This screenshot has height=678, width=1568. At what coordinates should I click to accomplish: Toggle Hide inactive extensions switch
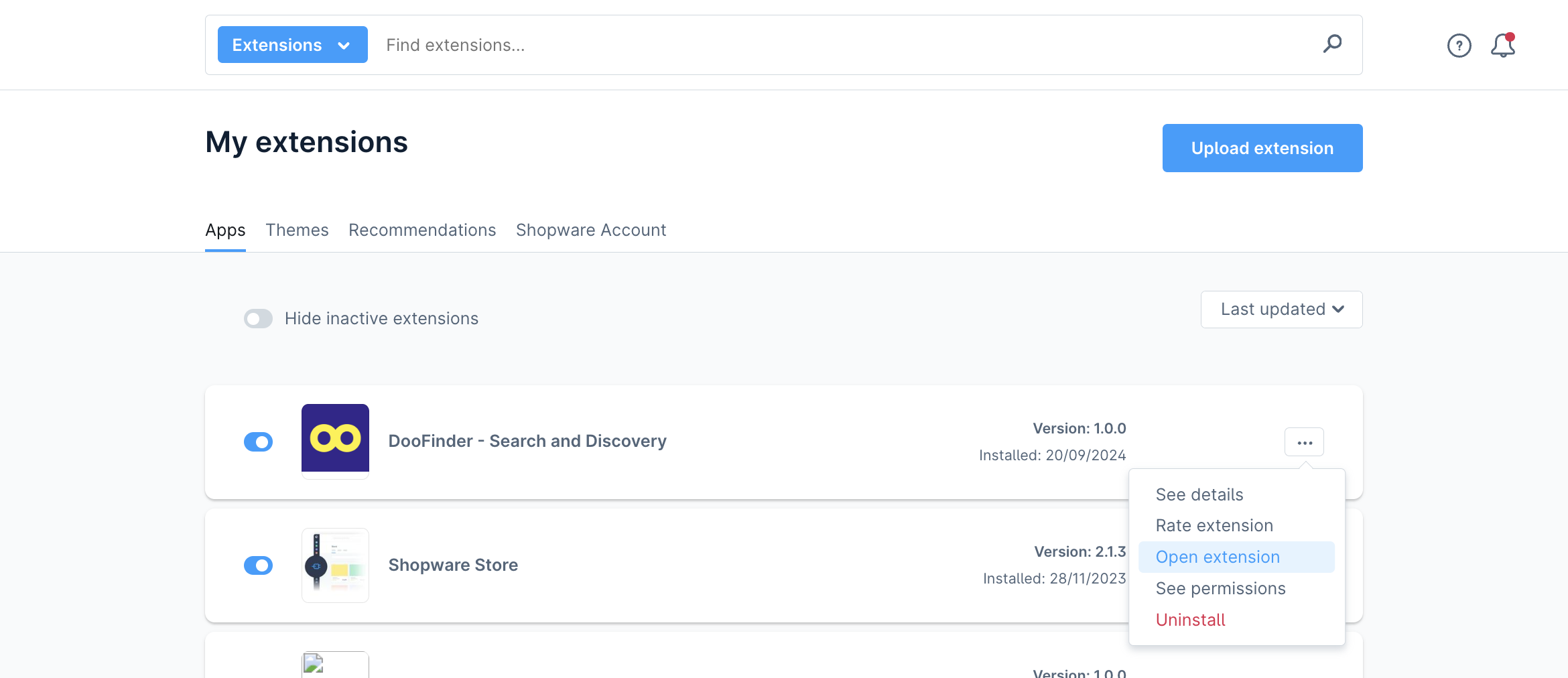258,318
